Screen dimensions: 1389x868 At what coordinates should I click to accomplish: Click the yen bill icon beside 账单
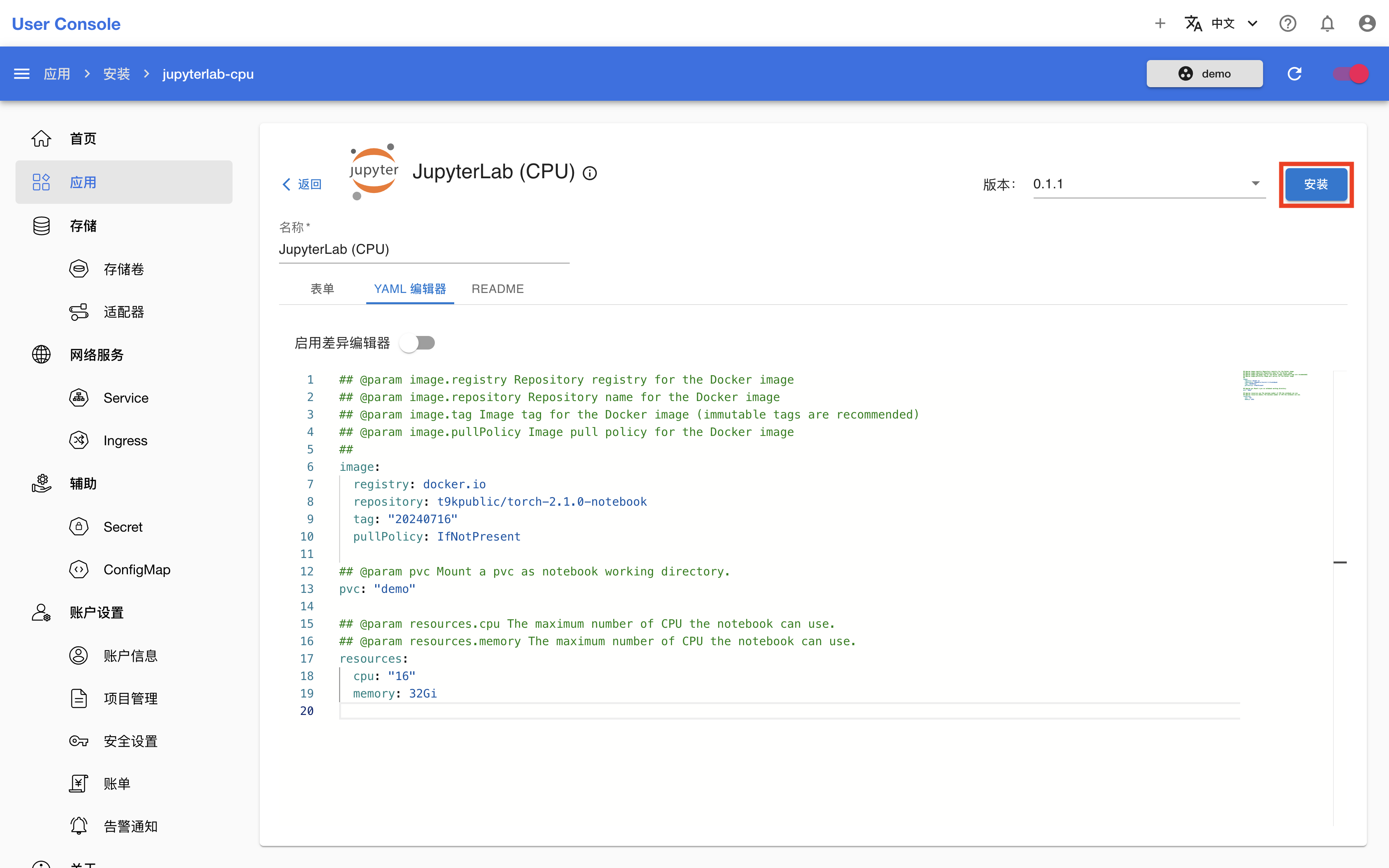(x=79, y=784)
